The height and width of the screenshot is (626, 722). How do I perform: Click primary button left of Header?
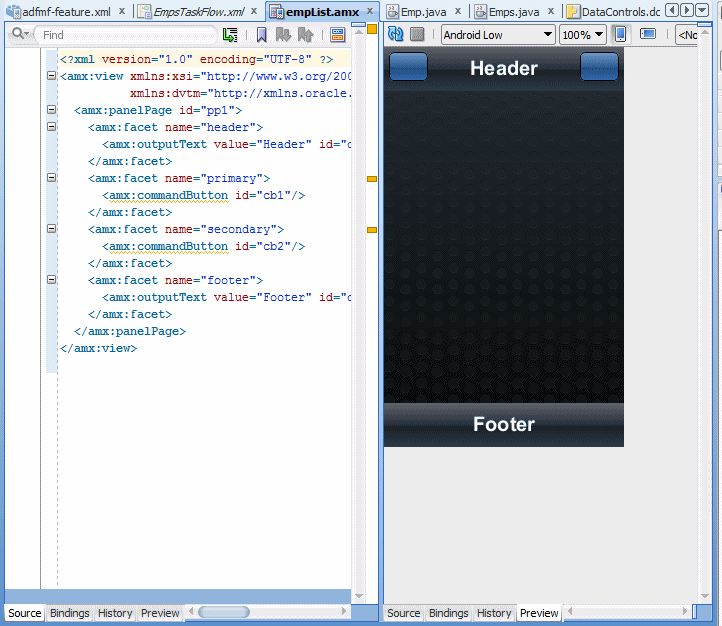(408, 67)
